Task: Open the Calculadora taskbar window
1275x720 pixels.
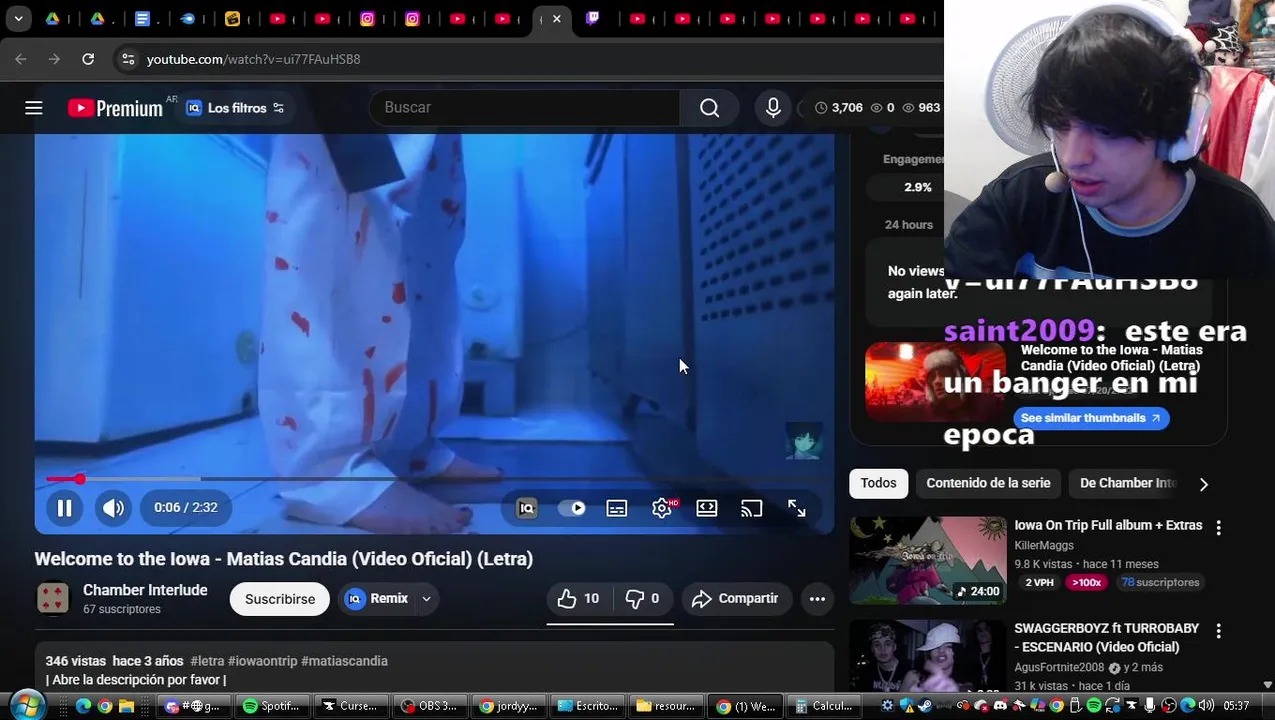Action: click(x=823, y=706)
